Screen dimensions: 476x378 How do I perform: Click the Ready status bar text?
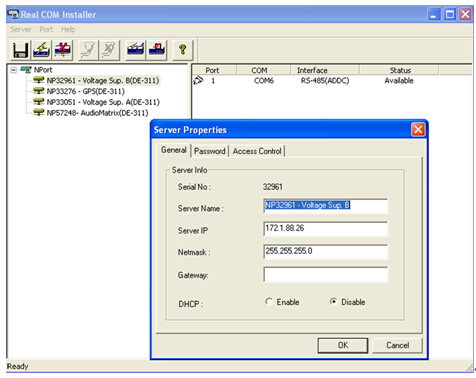[x=17, y=366]
